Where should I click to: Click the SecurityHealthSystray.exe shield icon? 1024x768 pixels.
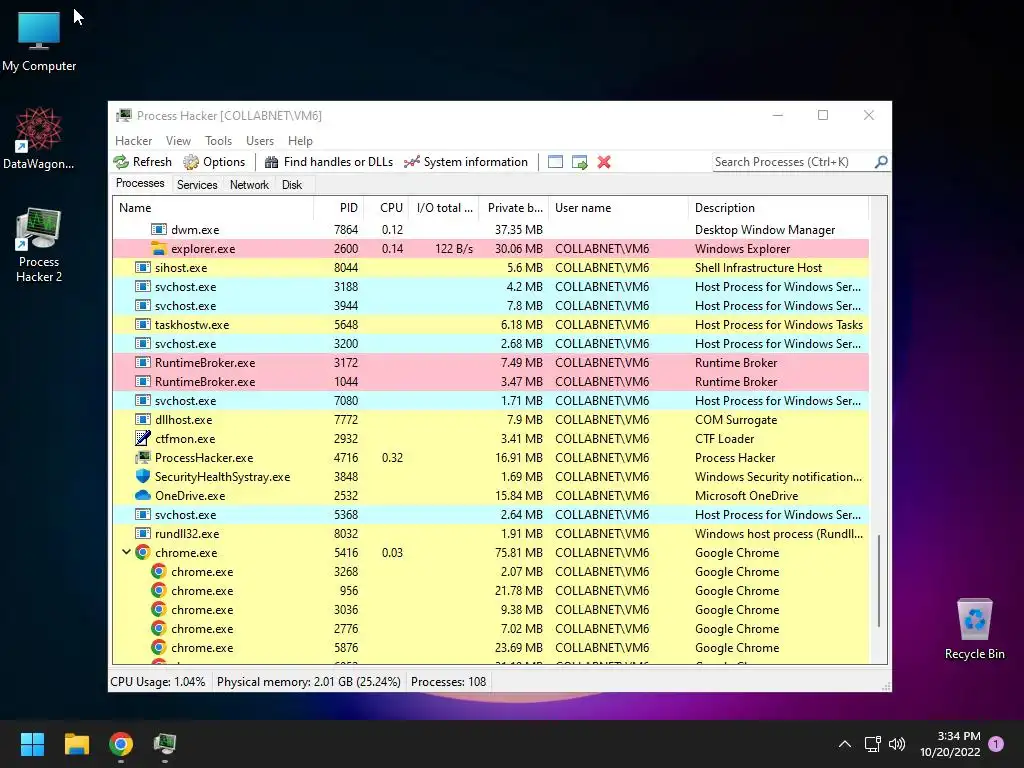pyautogui.click(x=142, y=476)
